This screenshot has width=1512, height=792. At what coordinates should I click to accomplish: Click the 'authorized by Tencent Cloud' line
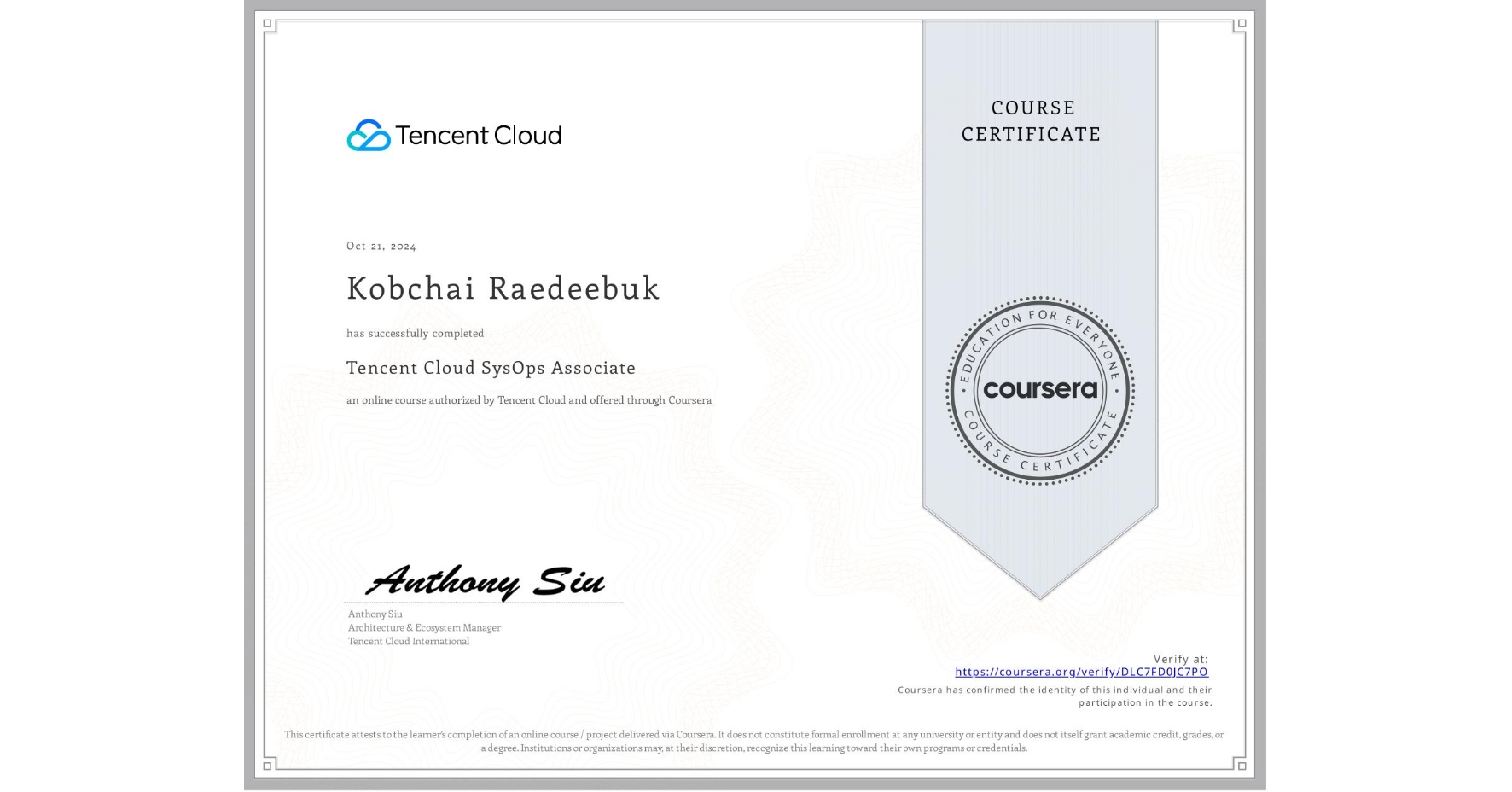tap(529, 400)
